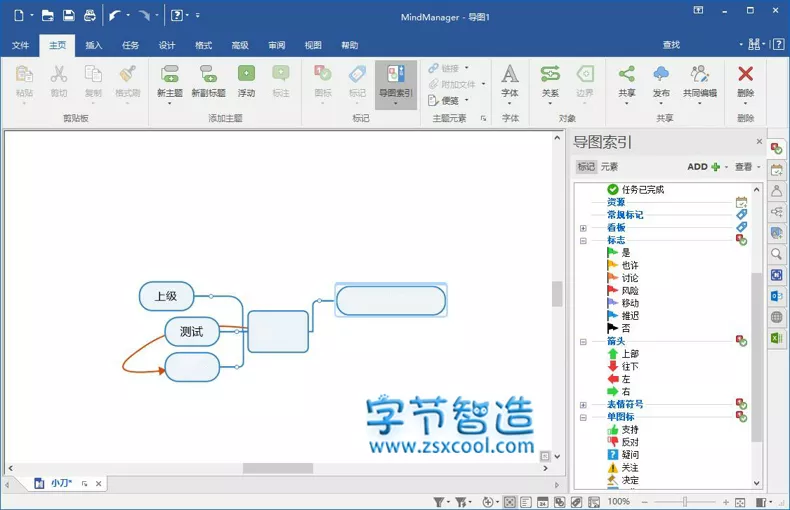Click the New document icon in quick access toolbar
790x510 pixels.
[x=19, y=16]
